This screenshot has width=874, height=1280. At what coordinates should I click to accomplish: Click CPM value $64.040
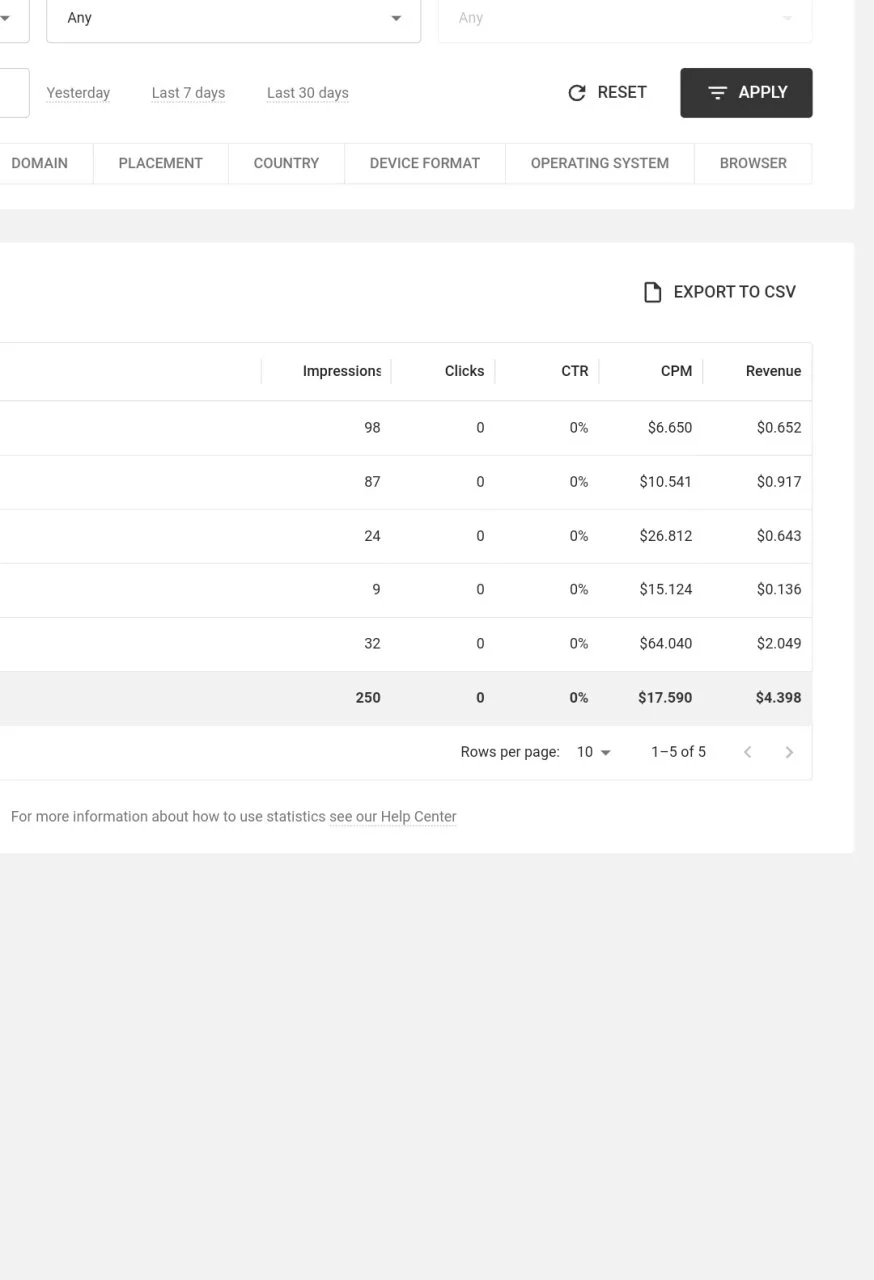tap(666, 644)
